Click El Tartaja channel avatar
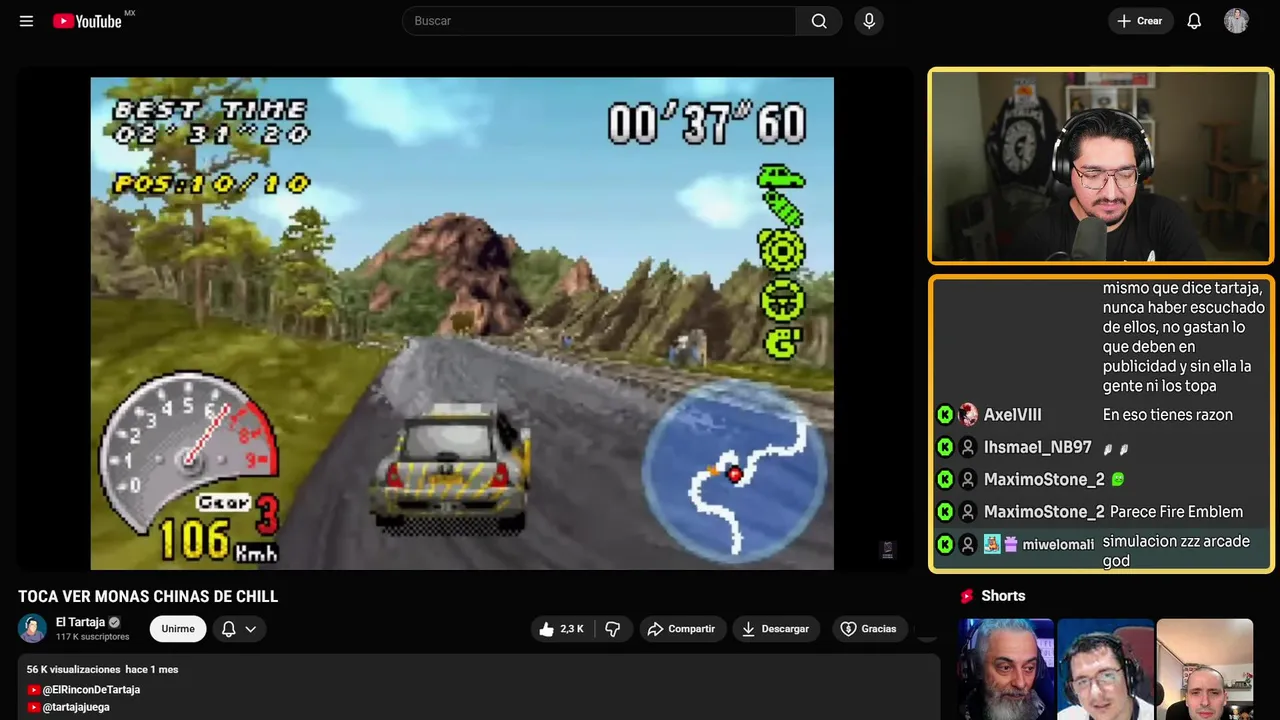 point(33,628)
